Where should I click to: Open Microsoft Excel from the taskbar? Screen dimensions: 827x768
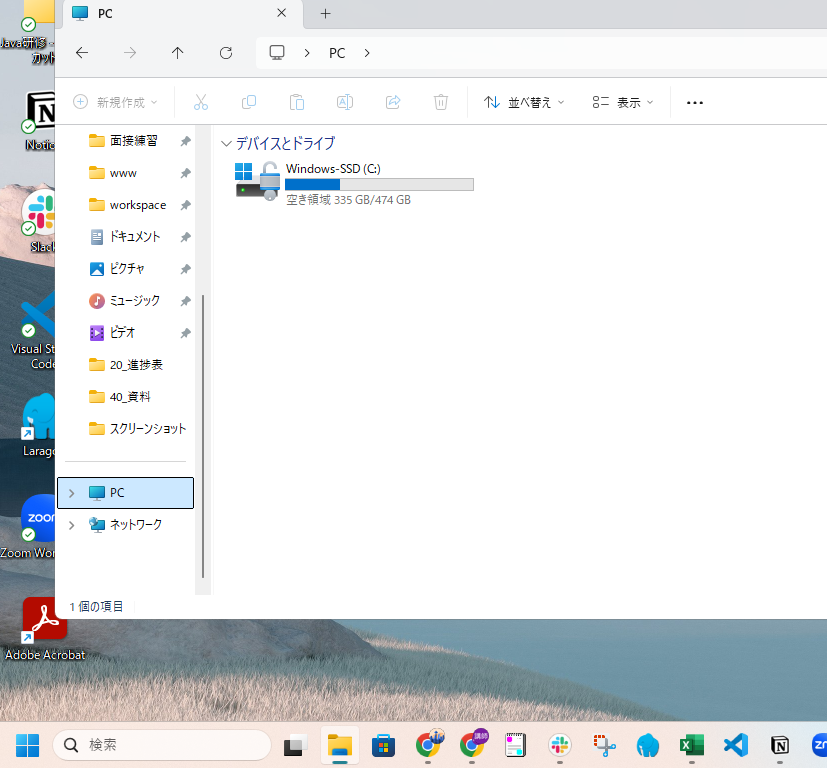(x=691, y=745)
